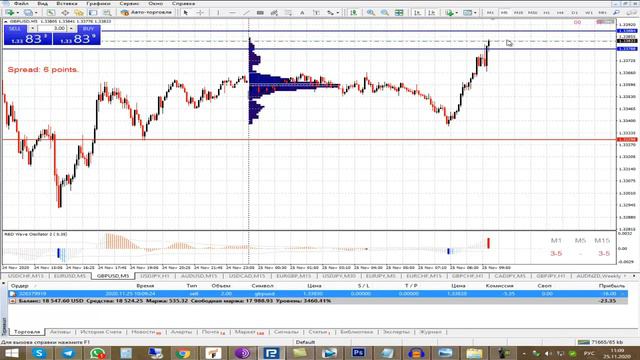This screenshot has width=640, height=360.
Task: Select the Vertical Line tool
Action: coord(218,13)
